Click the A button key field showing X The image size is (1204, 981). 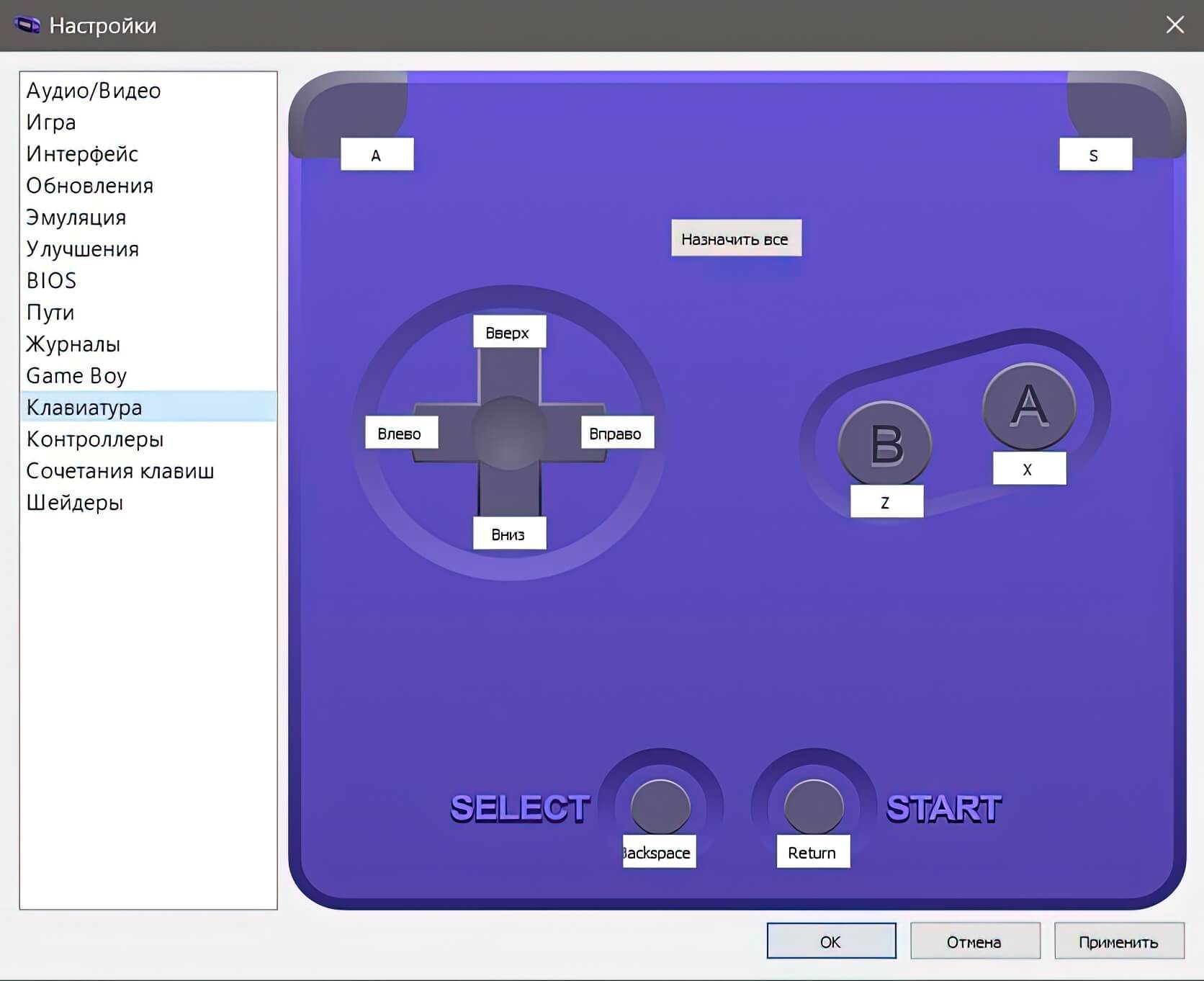pyautogui.click(x=1028, y=469)
